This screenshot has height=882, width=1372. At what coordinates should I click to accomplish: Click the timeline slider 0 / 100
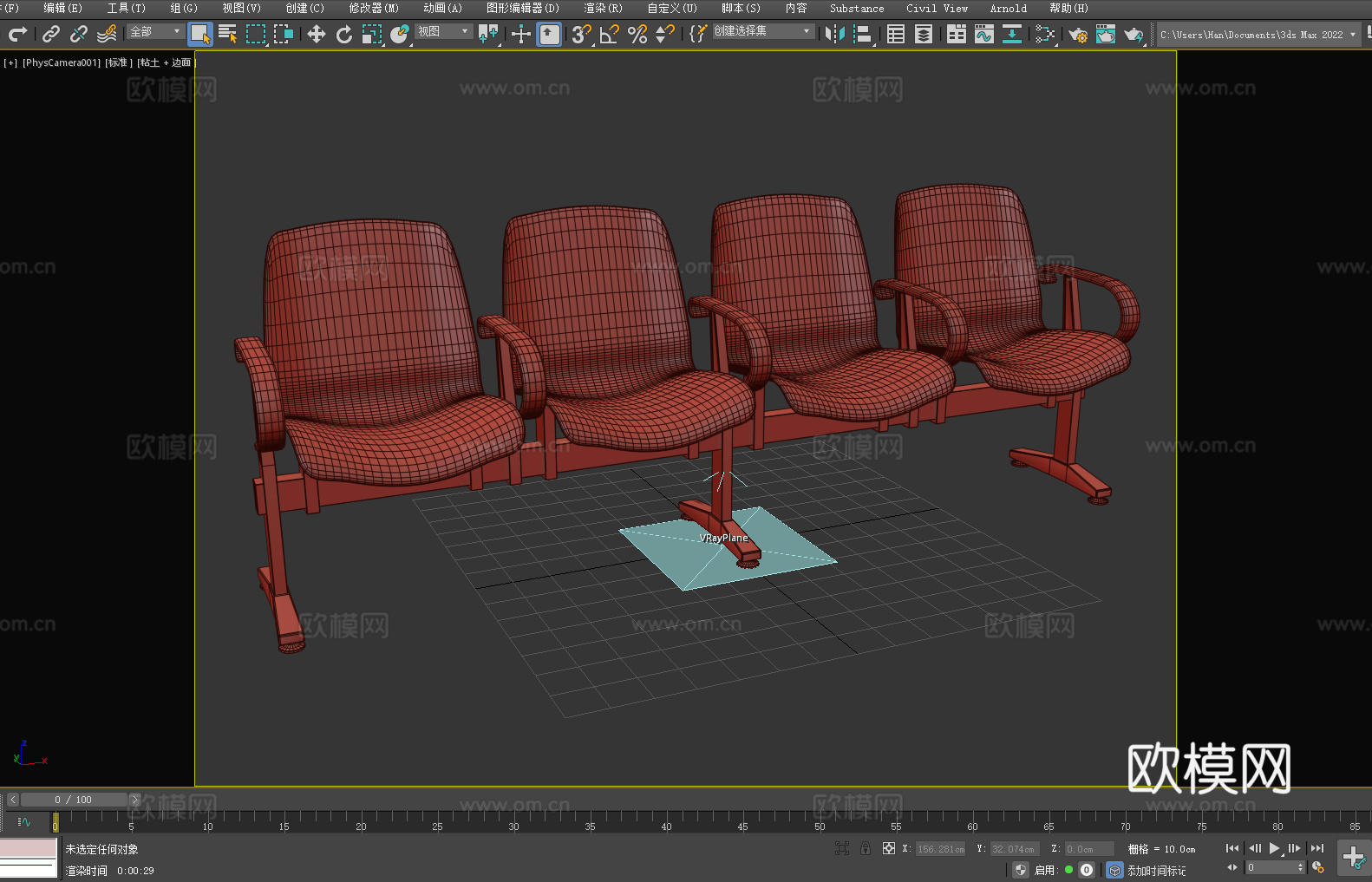coord(74,800)
